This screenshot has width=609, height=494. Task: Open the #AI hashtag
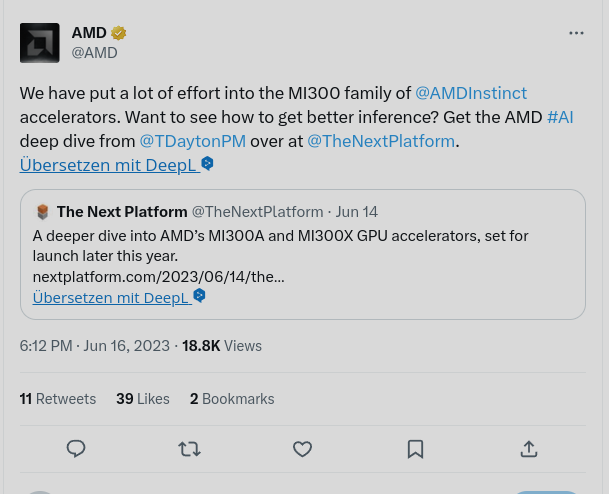[x=560, y=117]
